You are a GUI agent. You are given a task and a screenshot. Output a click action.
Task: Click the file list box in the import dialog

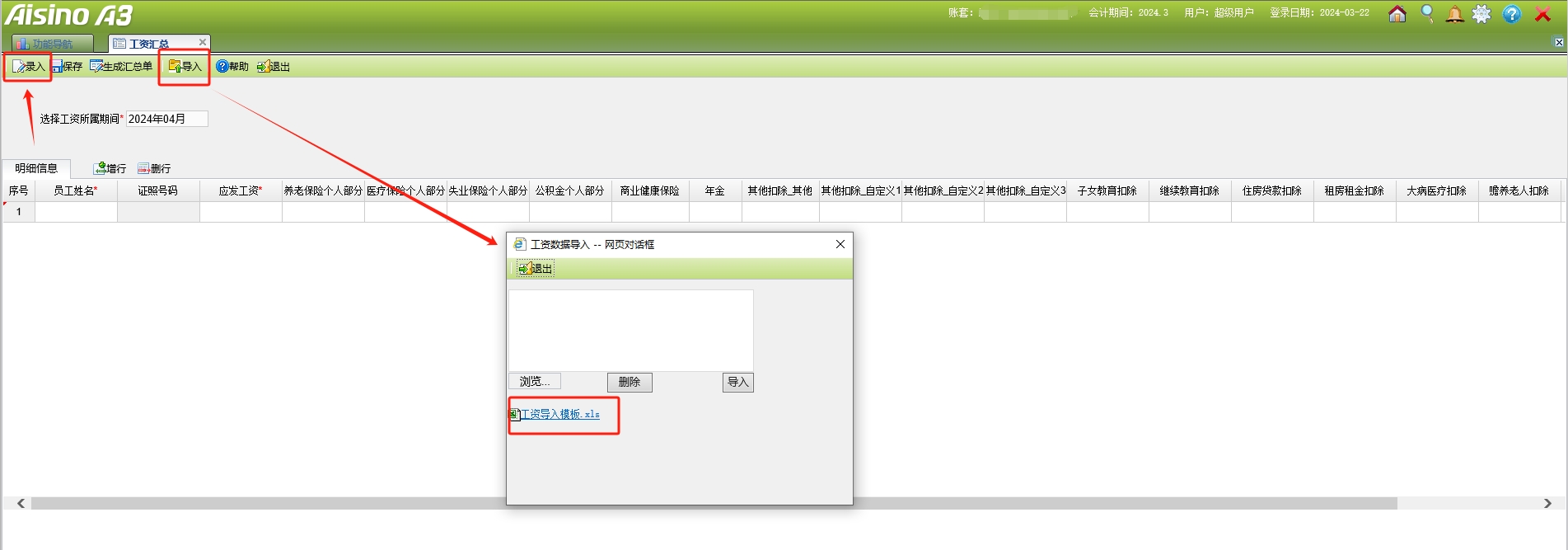(x=631, y=331)
